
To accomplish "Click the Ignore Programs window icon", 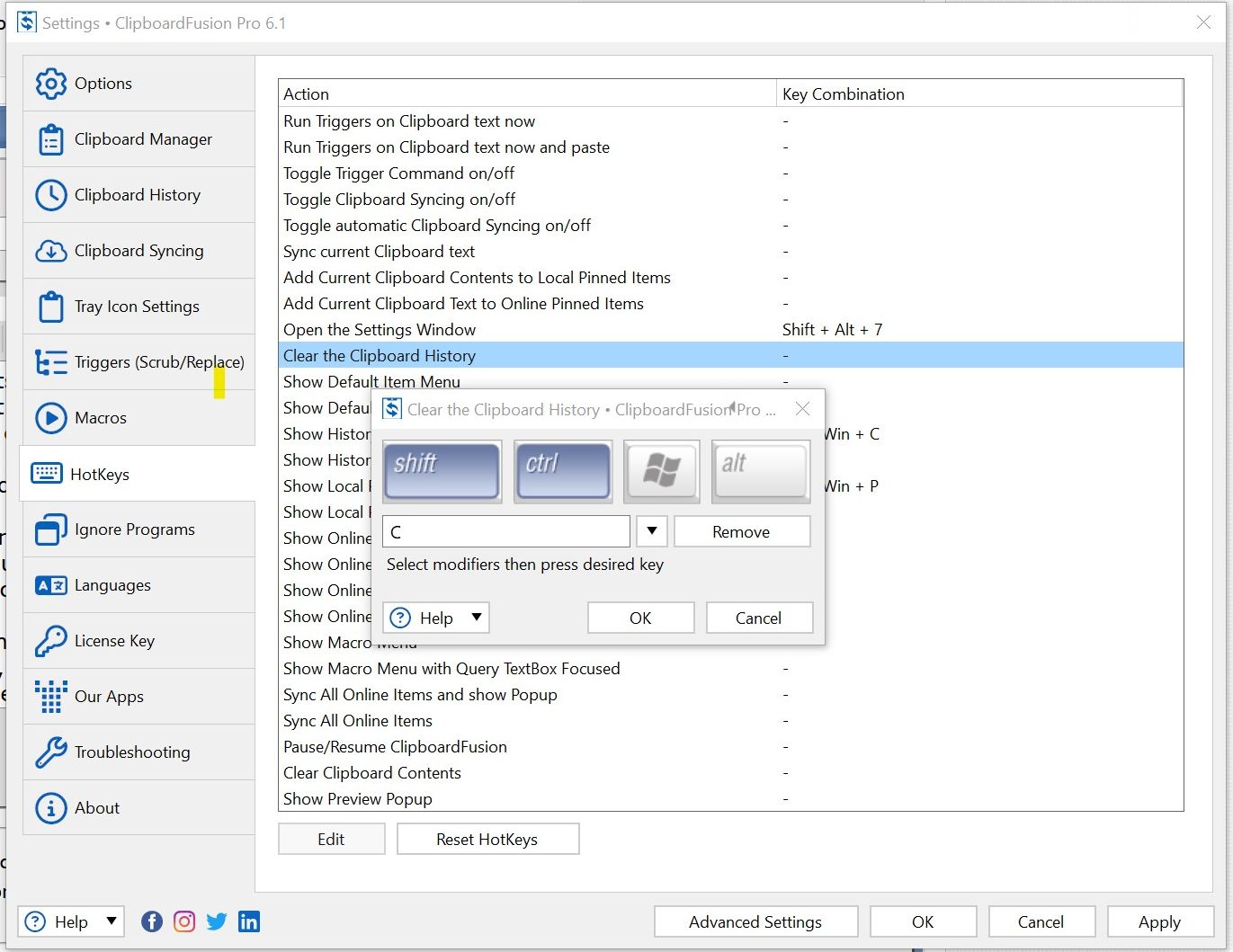I will click(51, 529).
